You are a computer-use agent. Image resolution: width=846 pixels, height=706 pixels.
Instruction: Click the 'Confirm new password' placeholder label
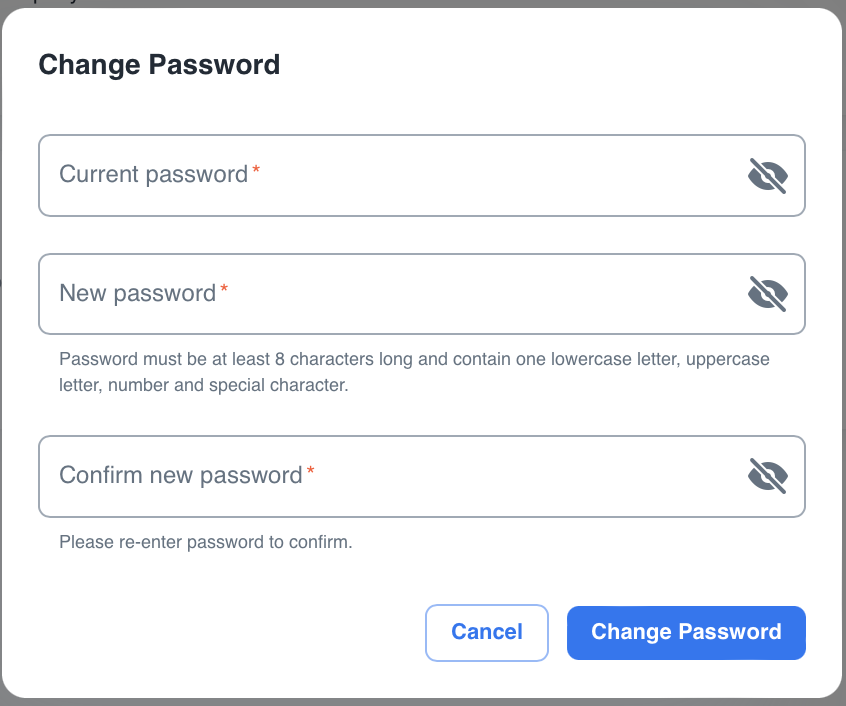pos(180,475)
